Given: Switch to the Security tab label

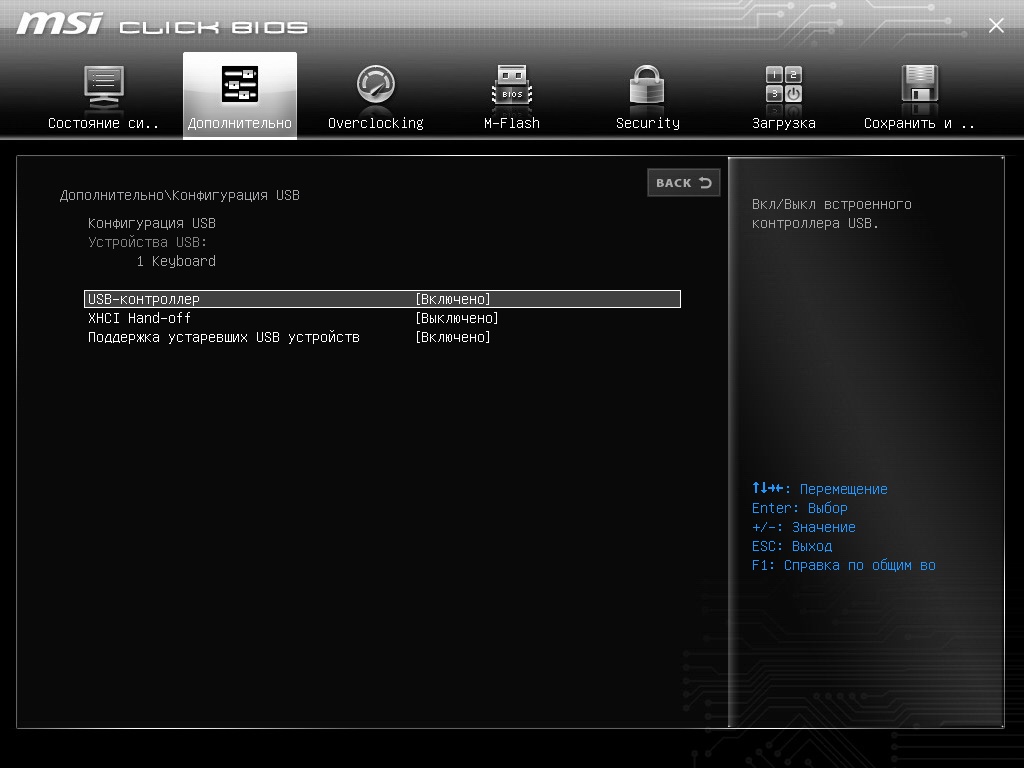Looking at the screenshot, I should (647, 123).
